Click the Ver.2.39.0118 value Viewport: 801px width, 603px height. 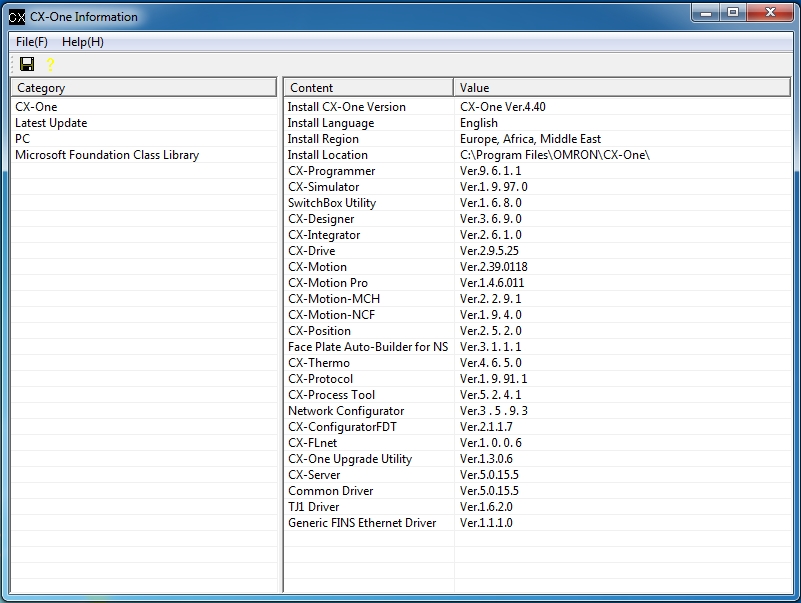[x=493, y=267]
